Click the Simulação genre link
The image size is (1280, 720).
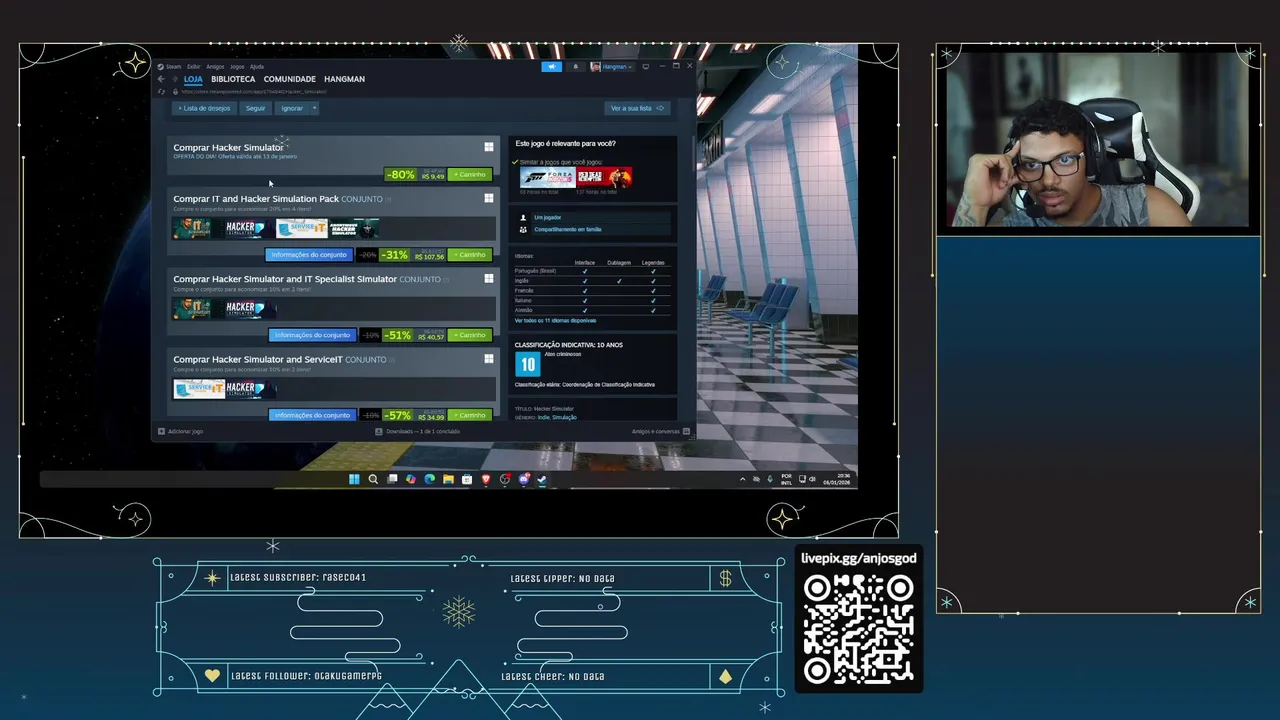(564, 417)
